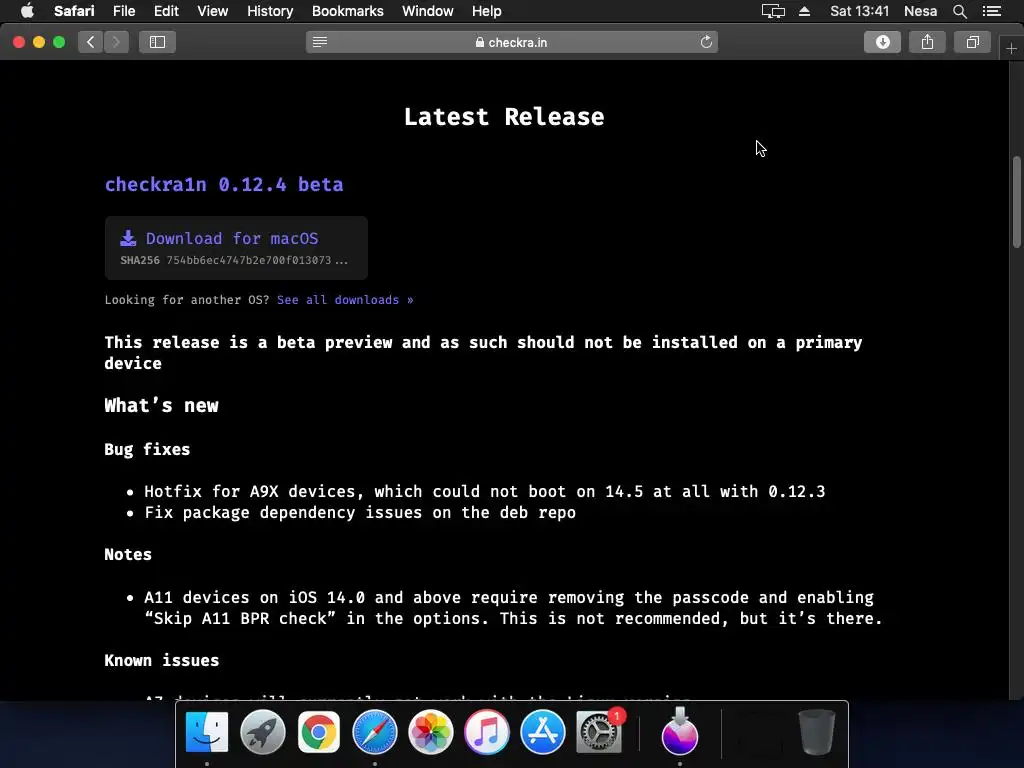The image size is (1024, 768).
Task: Open the Nesa user menu
Action: (x=920, y=11)
